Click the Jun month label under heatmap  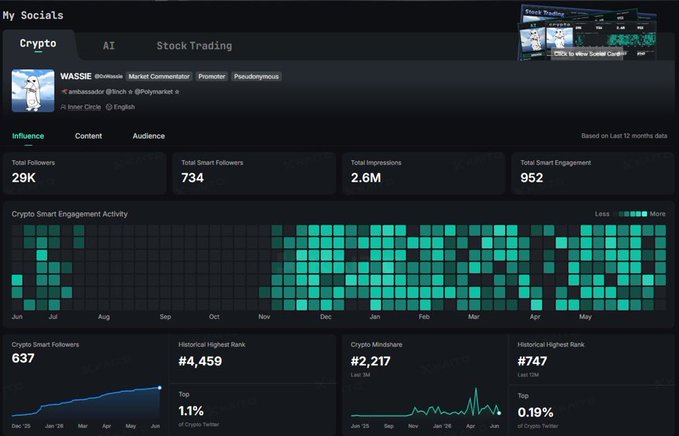coord(17,317)
